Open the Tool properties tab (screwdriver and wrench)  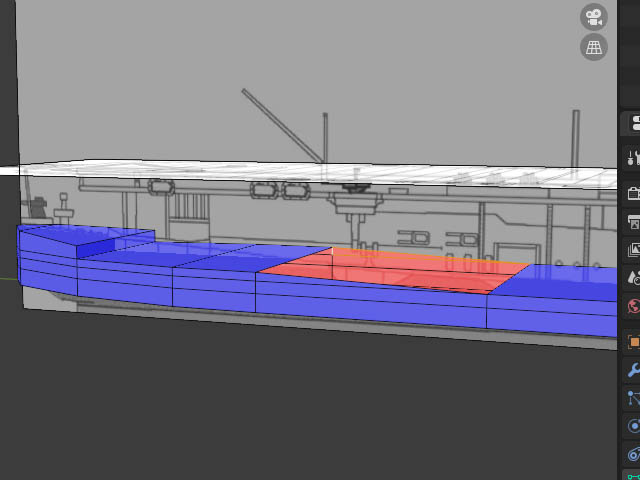(633, 157)
